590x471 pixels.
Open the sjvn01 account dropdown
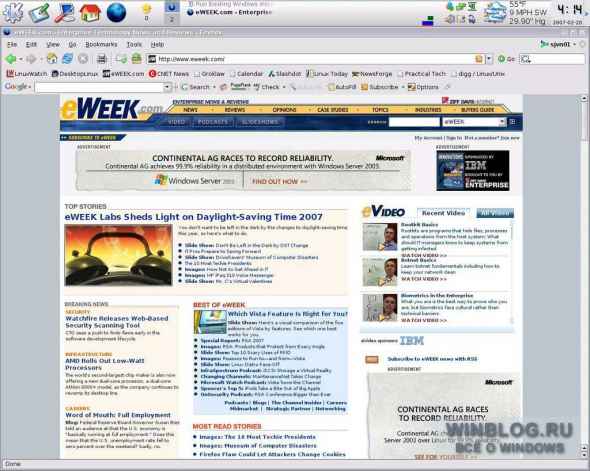[558, 44]
